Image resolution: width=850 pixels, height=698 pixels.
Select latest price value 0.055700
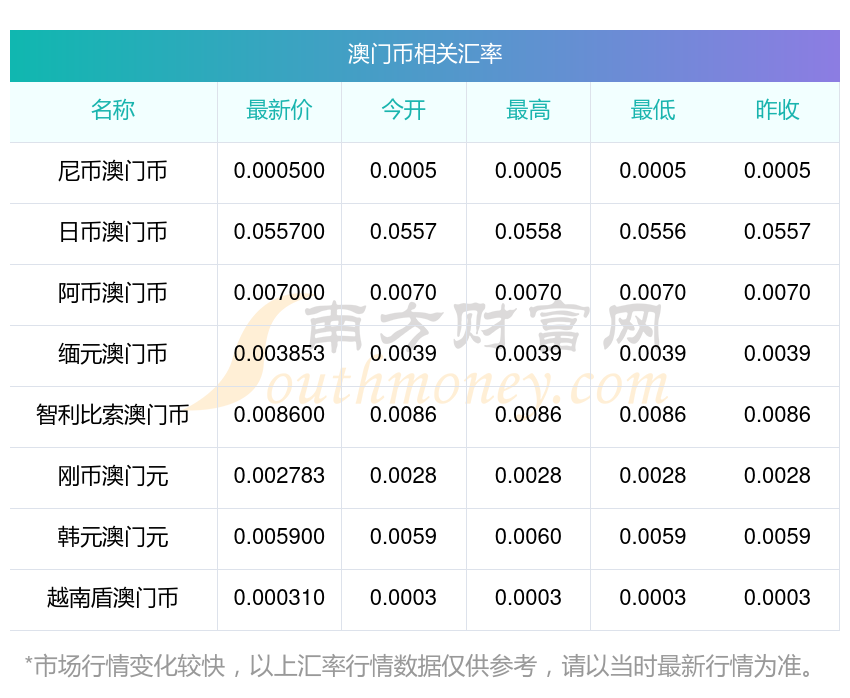(x=279, y=232)
